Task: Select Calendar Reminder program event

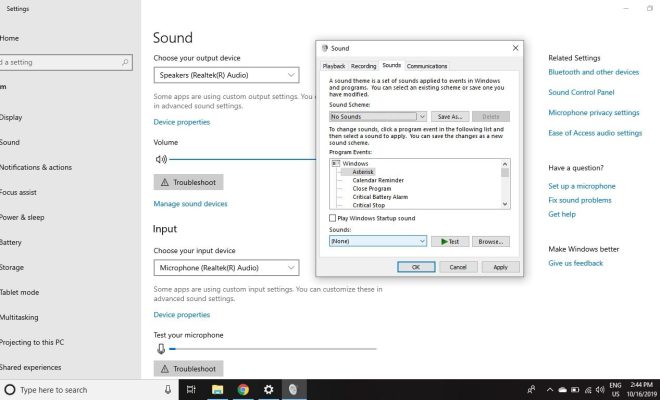Action: (x=378, y=180)
